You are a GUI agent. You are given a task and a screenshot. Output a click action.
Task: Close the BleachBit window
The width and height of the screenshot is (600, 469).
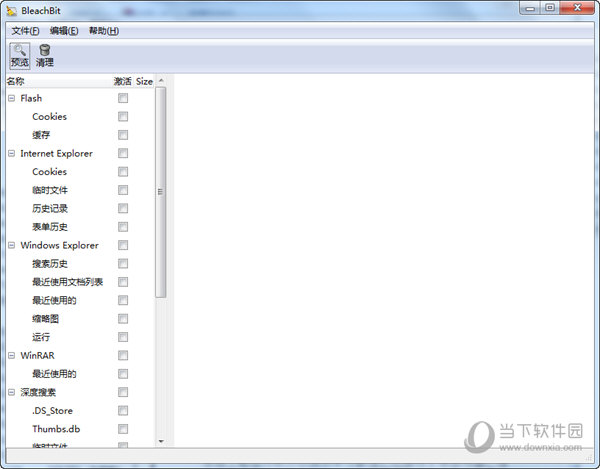point(577,8)
